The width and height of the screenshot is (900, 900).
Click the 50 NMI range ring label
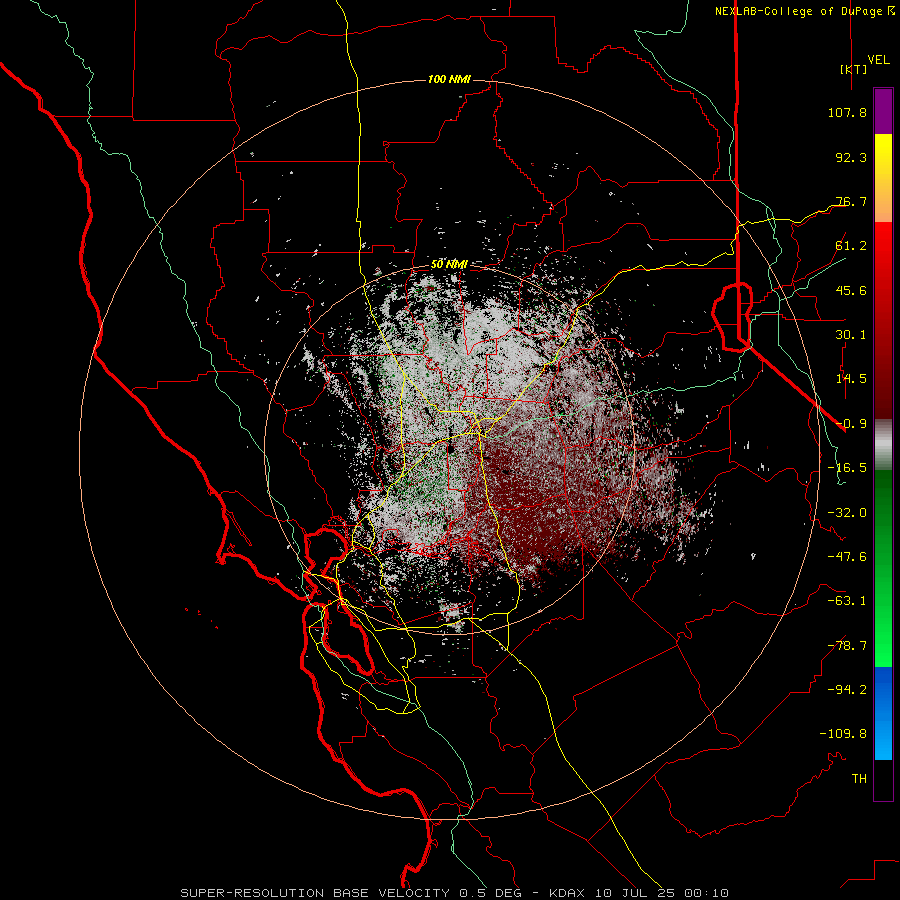click(449, 264)
